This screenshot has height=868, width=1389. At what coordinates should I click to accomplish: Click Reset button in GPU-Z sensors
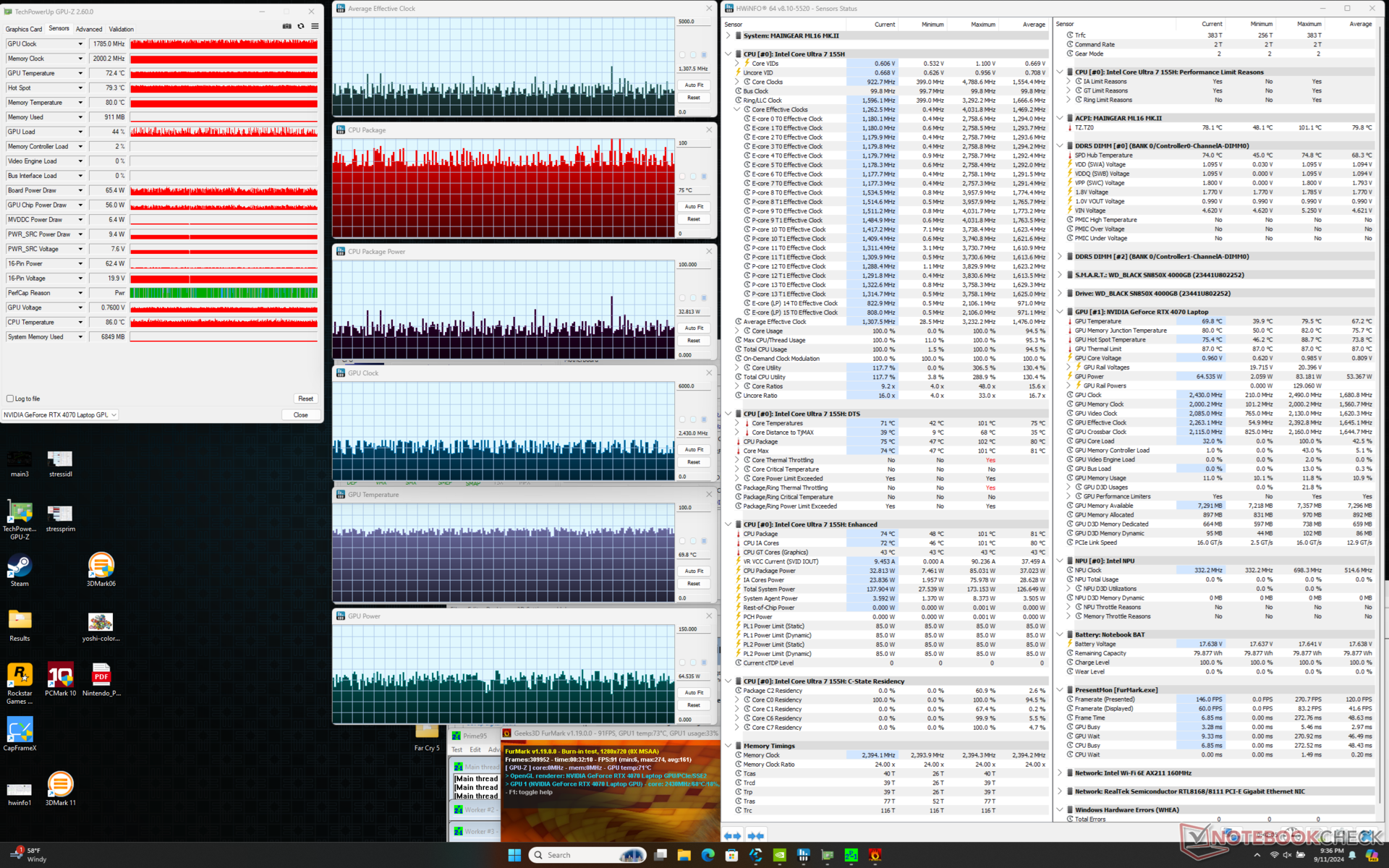(306, 399)
